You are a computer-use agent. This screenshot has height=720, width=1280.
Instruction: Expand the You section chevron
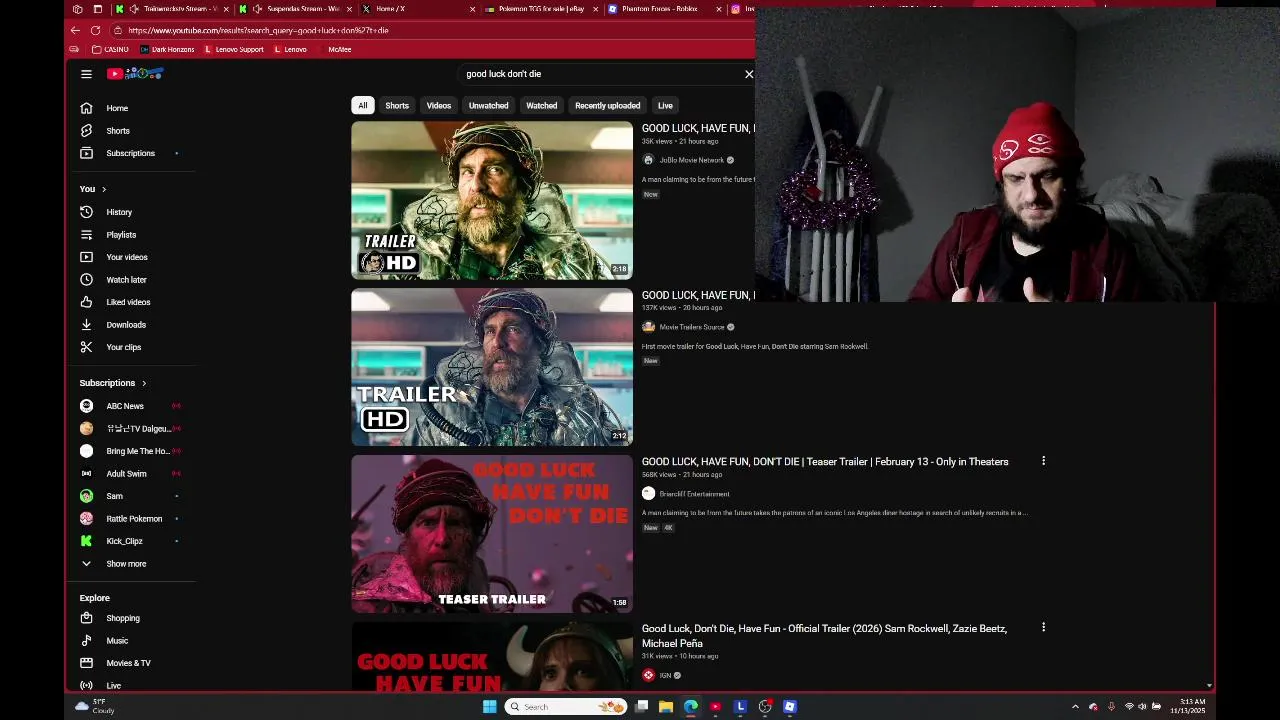click(x=103, y=189)
